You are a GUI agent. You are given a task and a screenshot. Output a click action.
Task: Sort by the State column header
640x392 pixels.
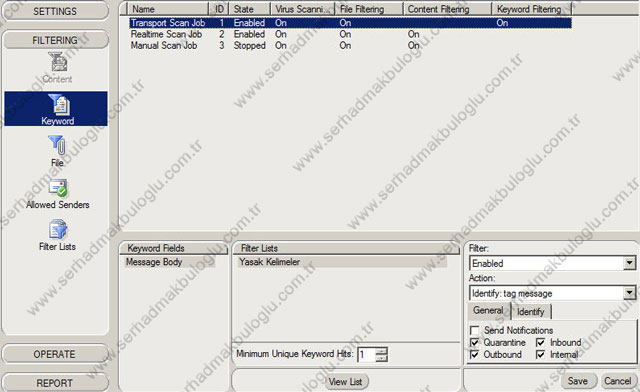click(250, 9)
